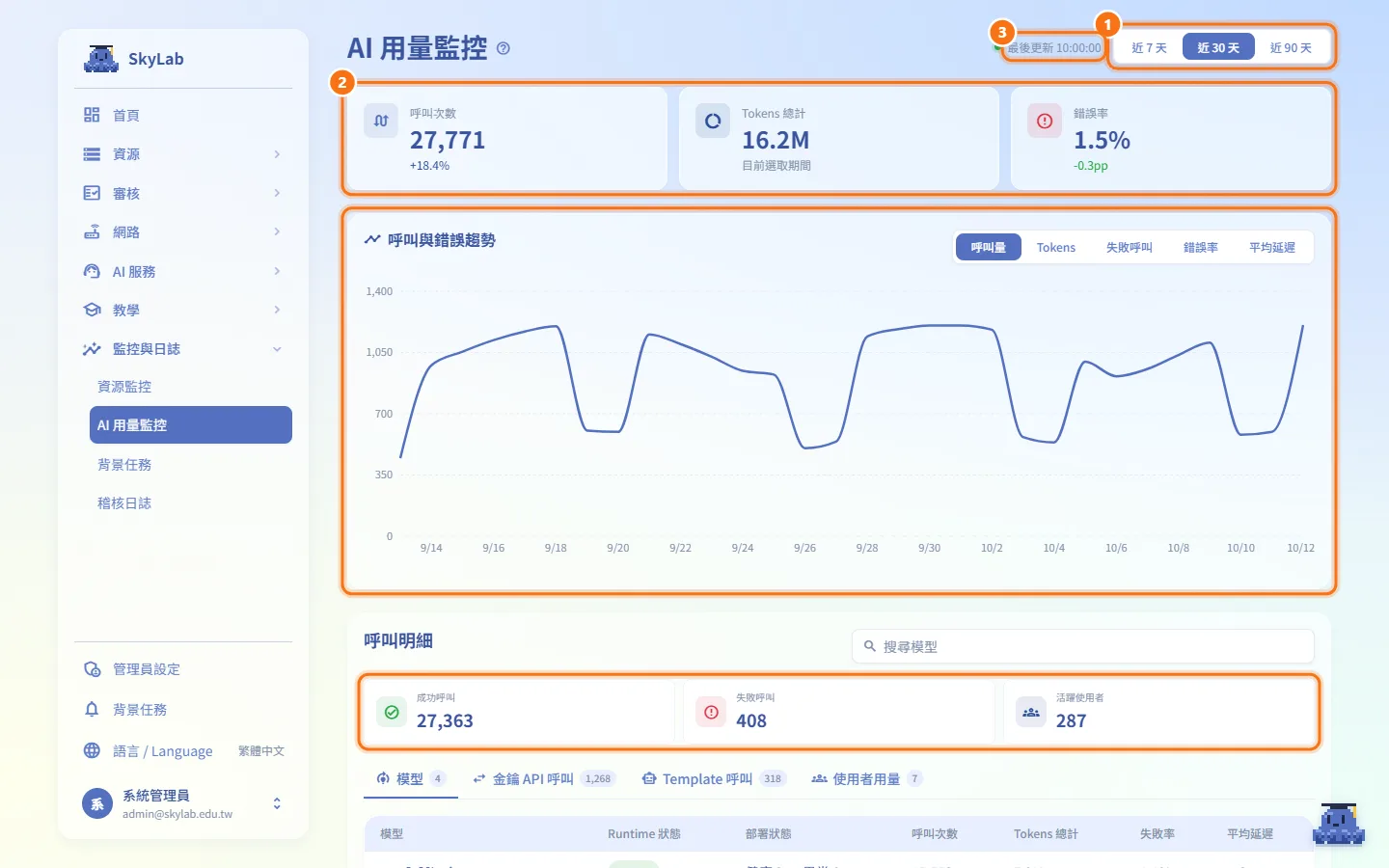Open the 使用者用量 tab
1389x868 pixels.
[866, 779]
